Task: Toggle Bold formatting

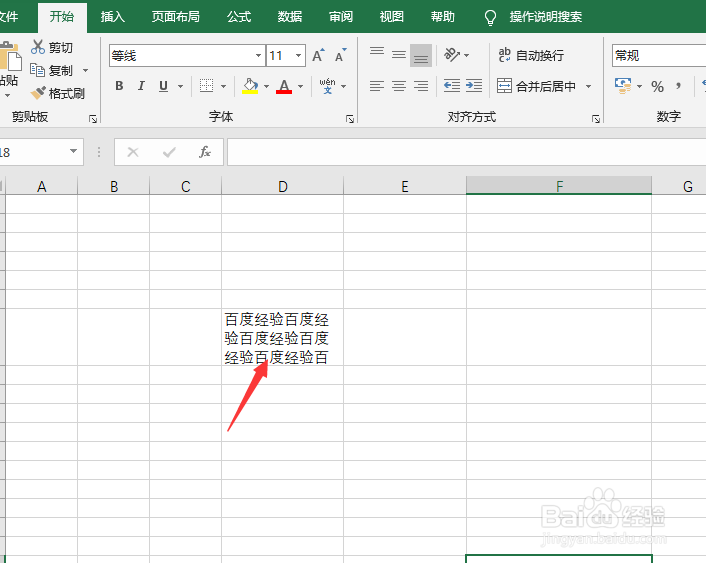Action: click(x=119, y=86)
